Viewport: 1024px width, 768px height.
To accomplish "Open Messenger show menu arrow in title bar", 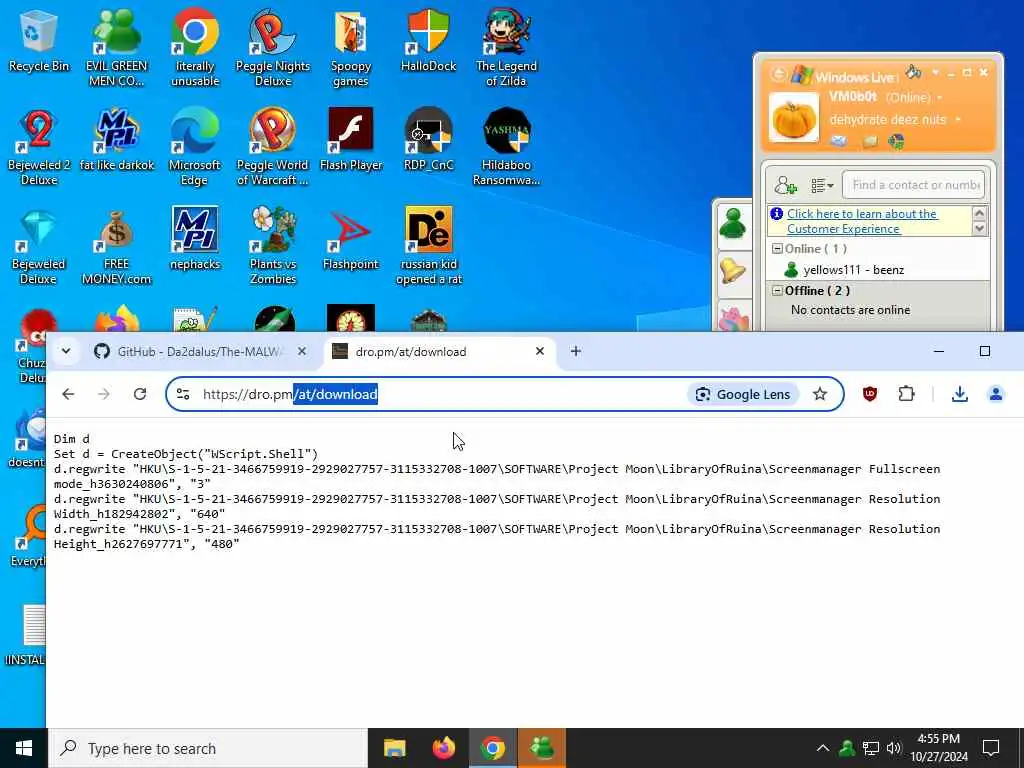I will (935, 72).
